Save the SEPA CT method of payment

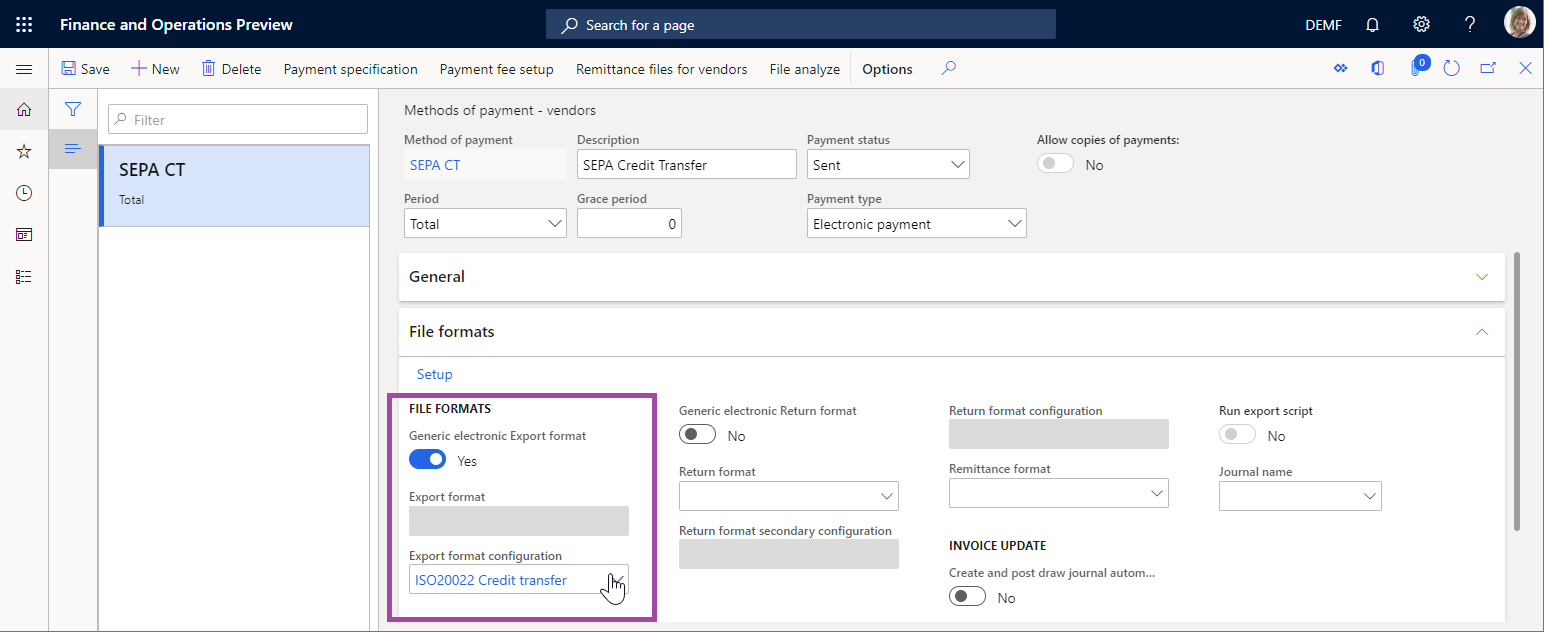[85, 68]
